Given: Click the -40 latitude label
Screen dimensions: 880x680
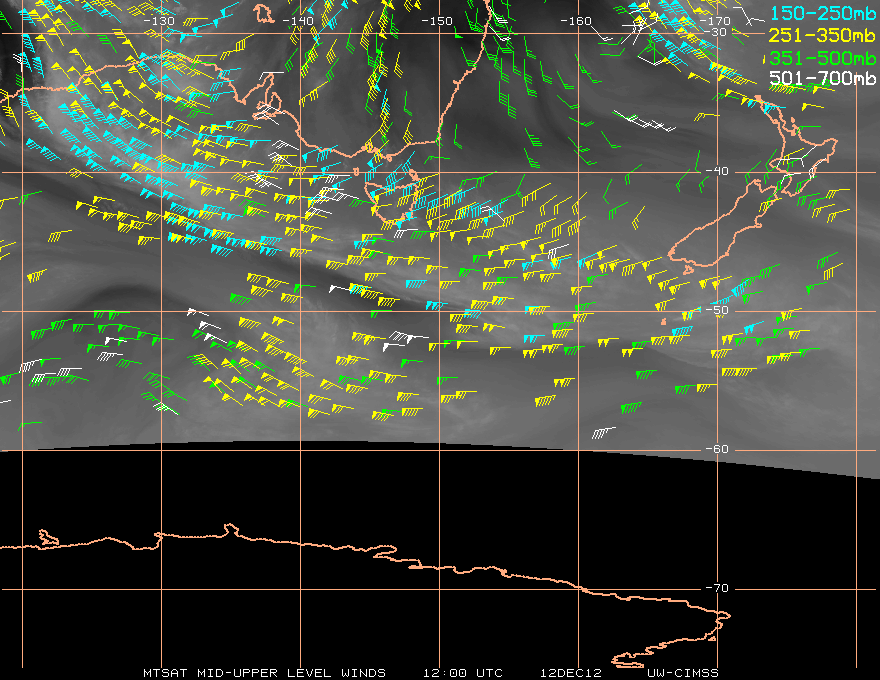Looking at the screenshot, I should 717,171.
